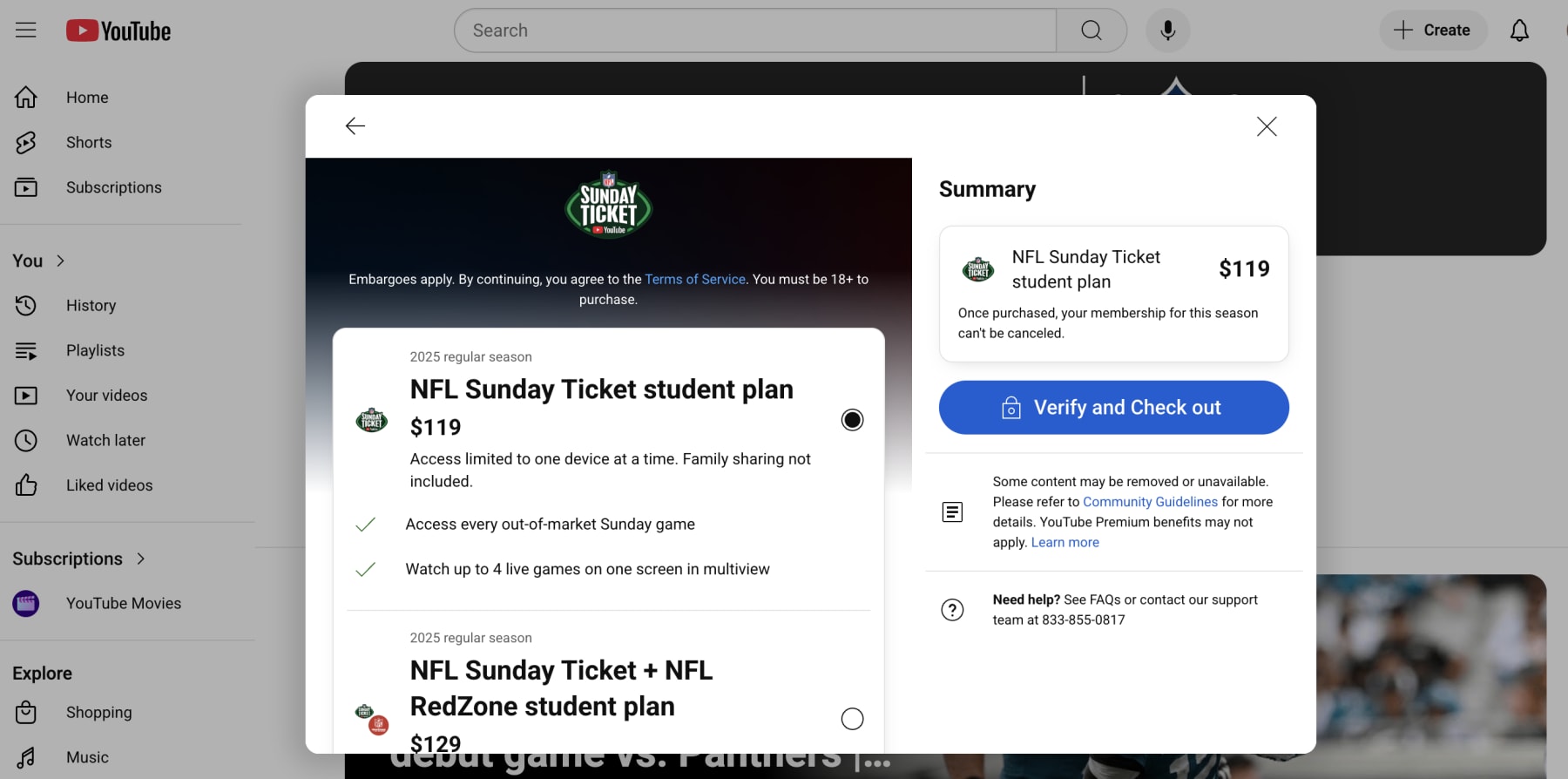Click the YouTube Movies avatar icon
The image size is (1568, 779).
tap(26, 603)
